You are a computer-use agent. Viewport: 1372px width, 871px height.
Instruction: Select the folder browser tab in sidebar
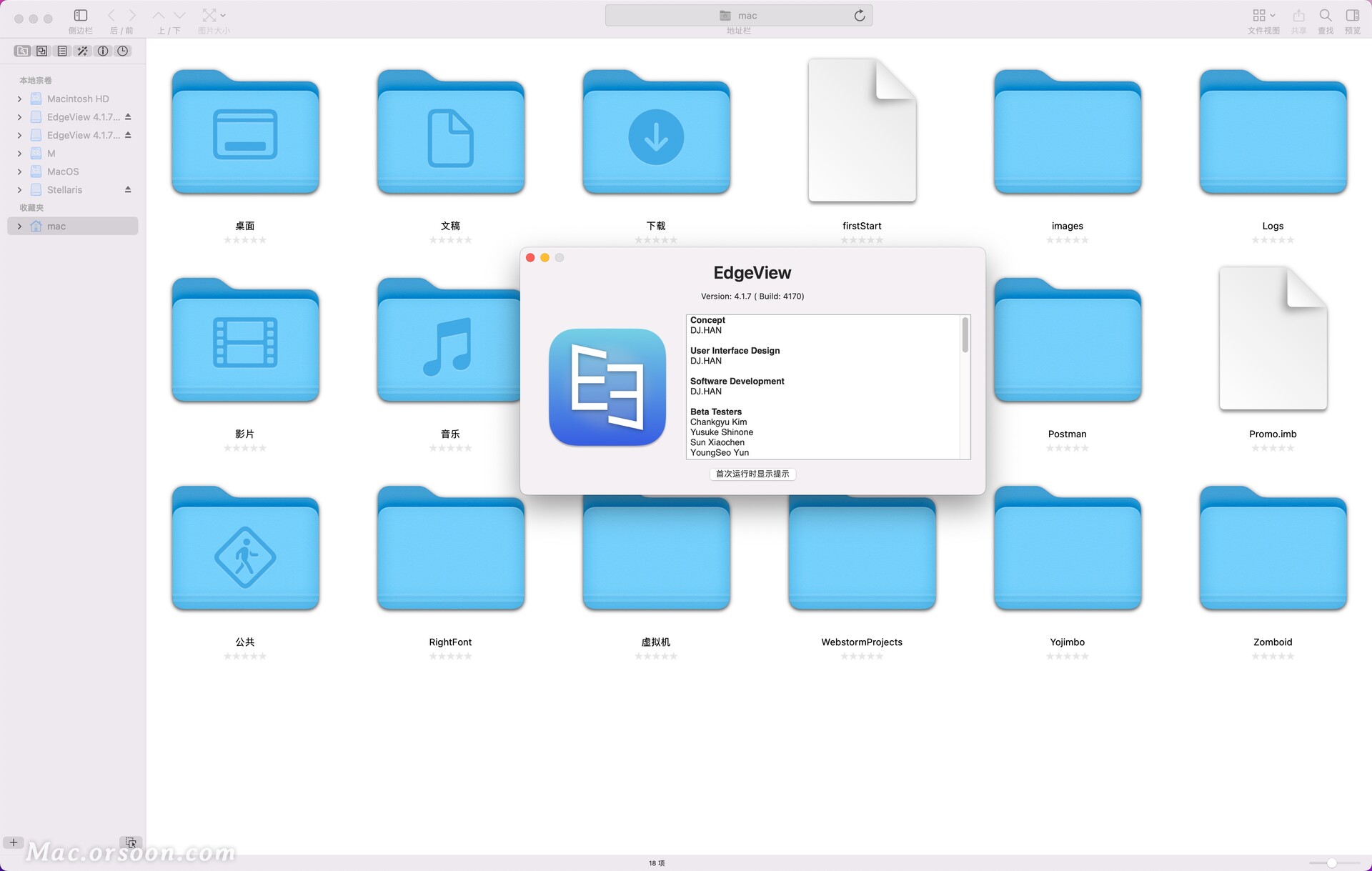click(x=21, y=51)
